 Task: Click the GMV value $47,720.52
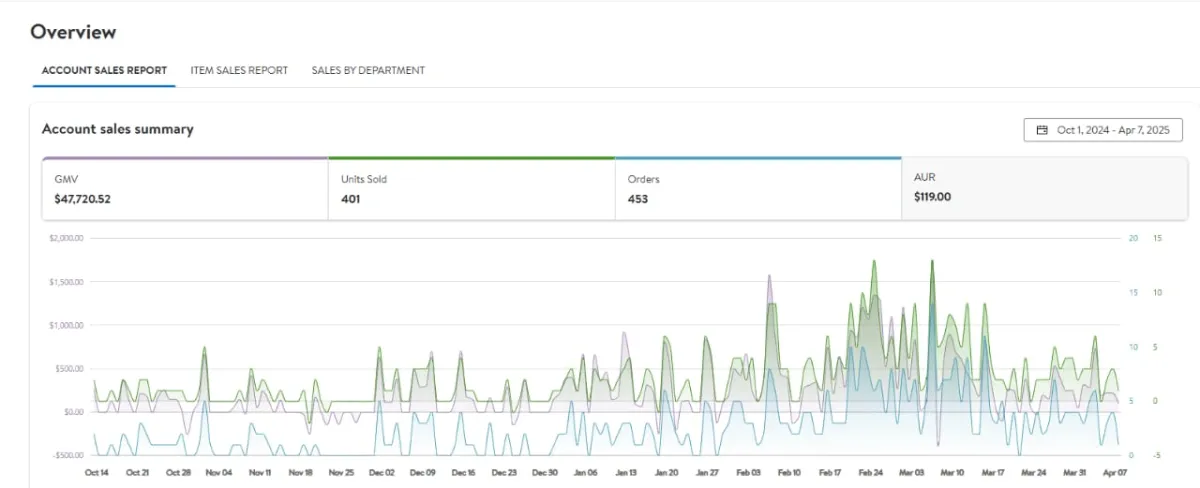pos(82,199)
